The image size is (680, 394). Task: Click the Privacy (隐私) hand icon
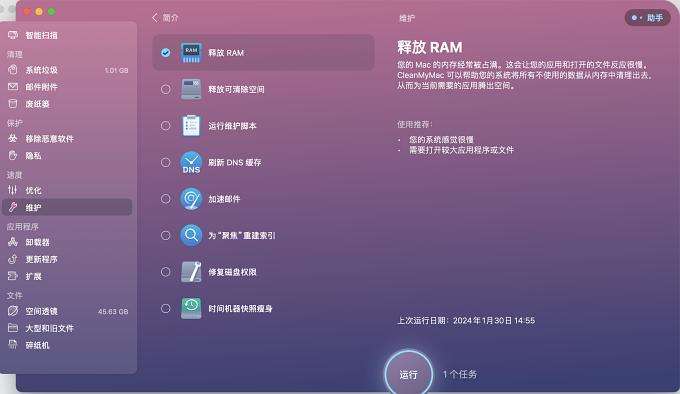click(x=13, y=155)
